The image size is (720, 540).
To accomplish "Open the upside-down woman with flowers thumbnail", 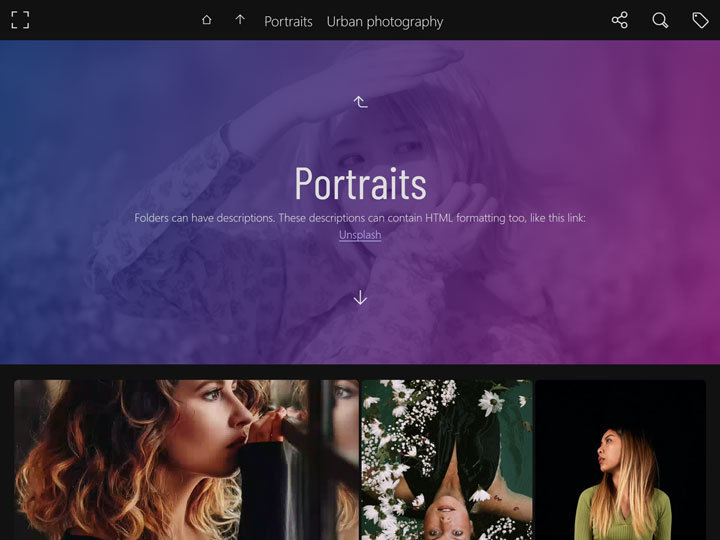I will click(447, 460).
